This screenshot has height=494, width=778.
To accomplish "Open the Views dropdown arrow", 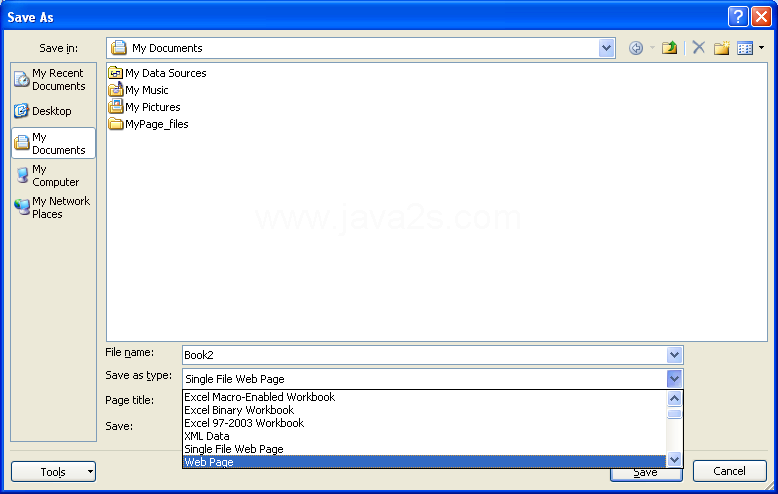I will pos(762,48).
